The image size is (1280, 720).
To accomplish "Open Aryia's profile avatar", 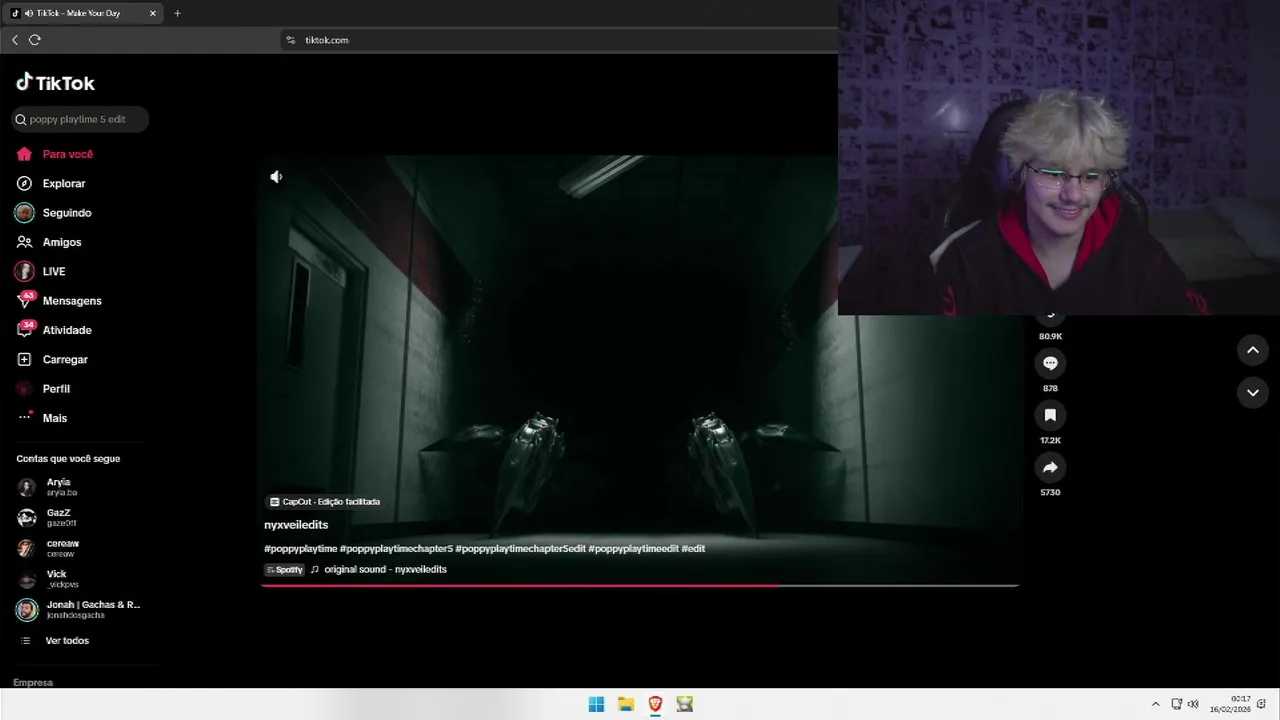I will 27,487.
